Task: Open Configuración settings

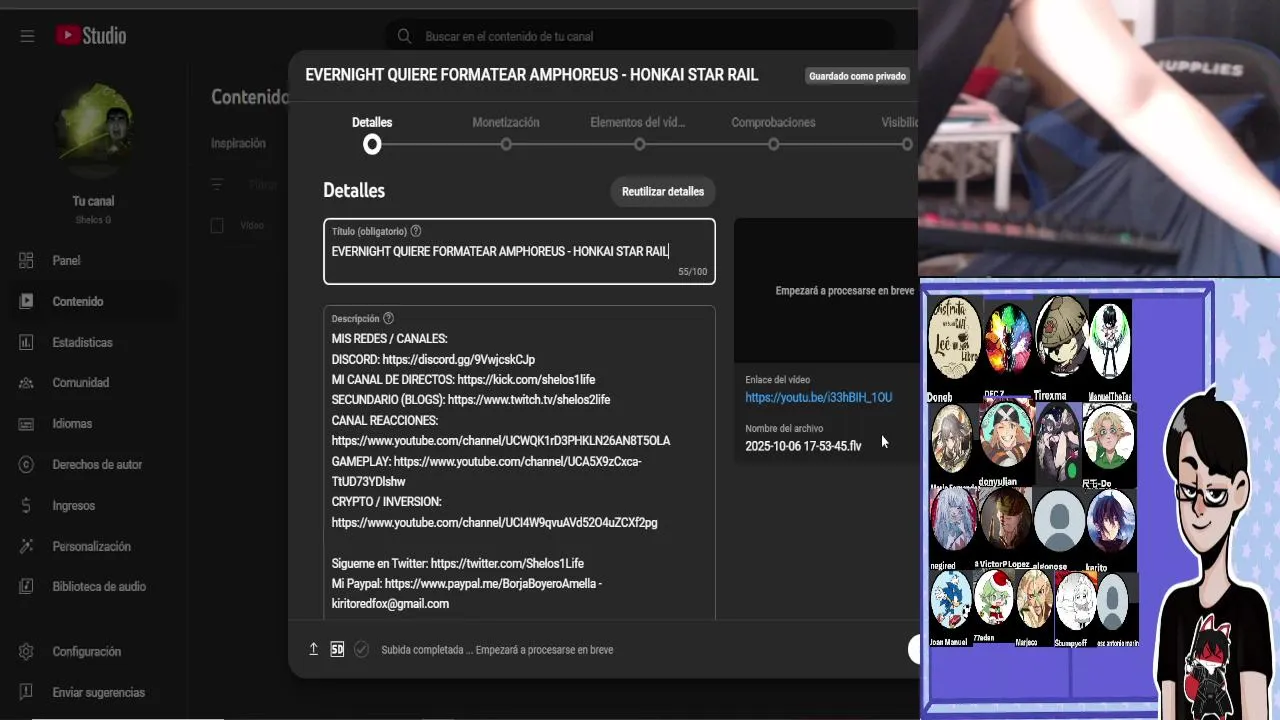Action: (87, 651)
